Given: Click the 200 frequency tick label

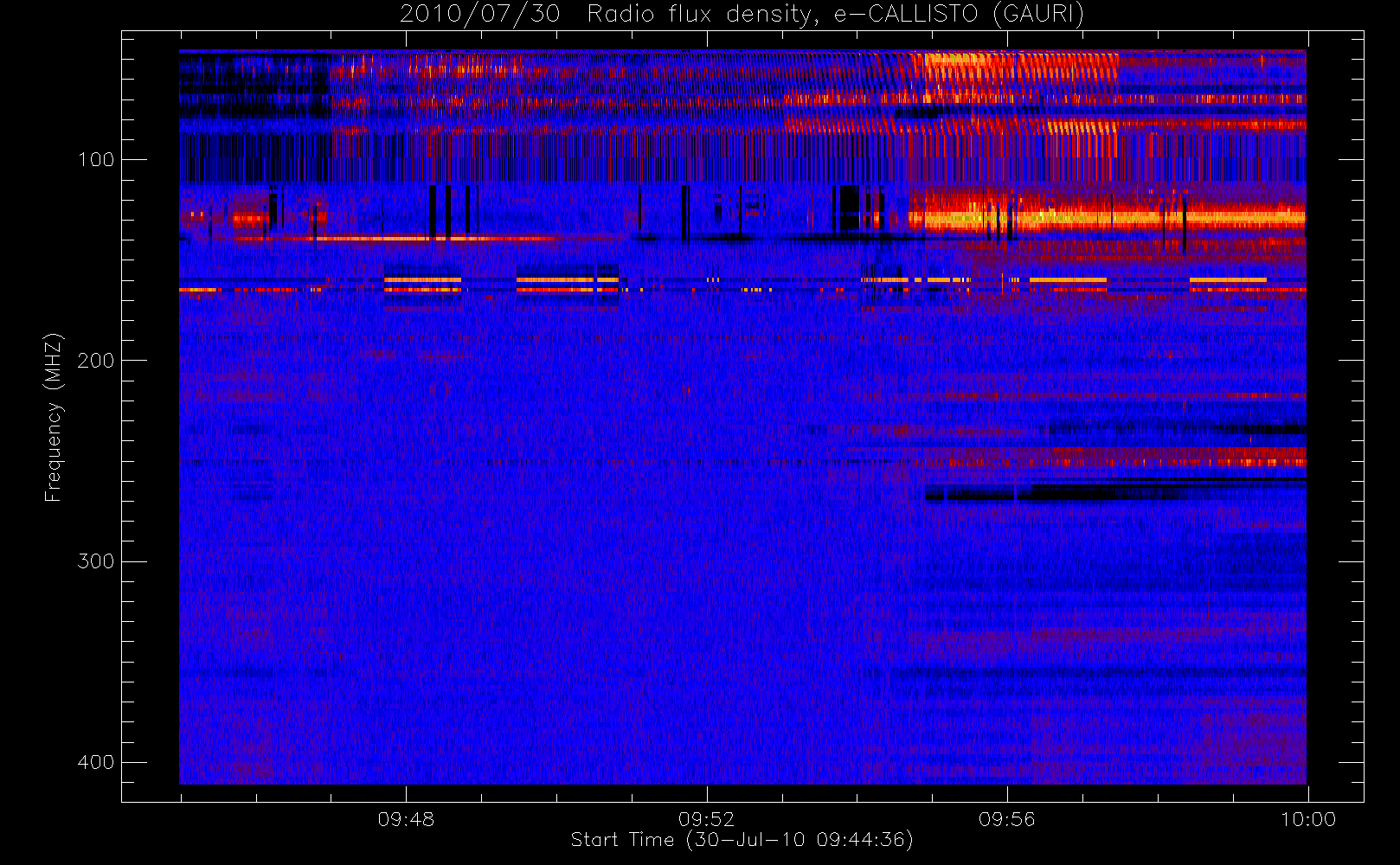Looking at the screenshot, I should coord(96,361).
